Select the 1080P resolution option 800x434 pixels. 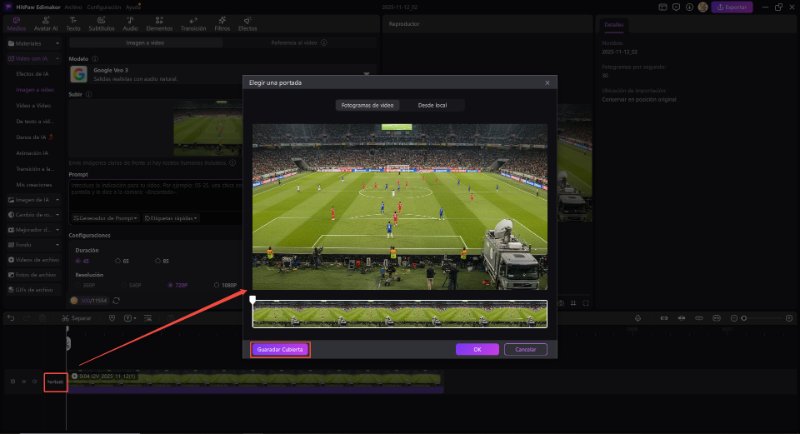tap(227, 285)
